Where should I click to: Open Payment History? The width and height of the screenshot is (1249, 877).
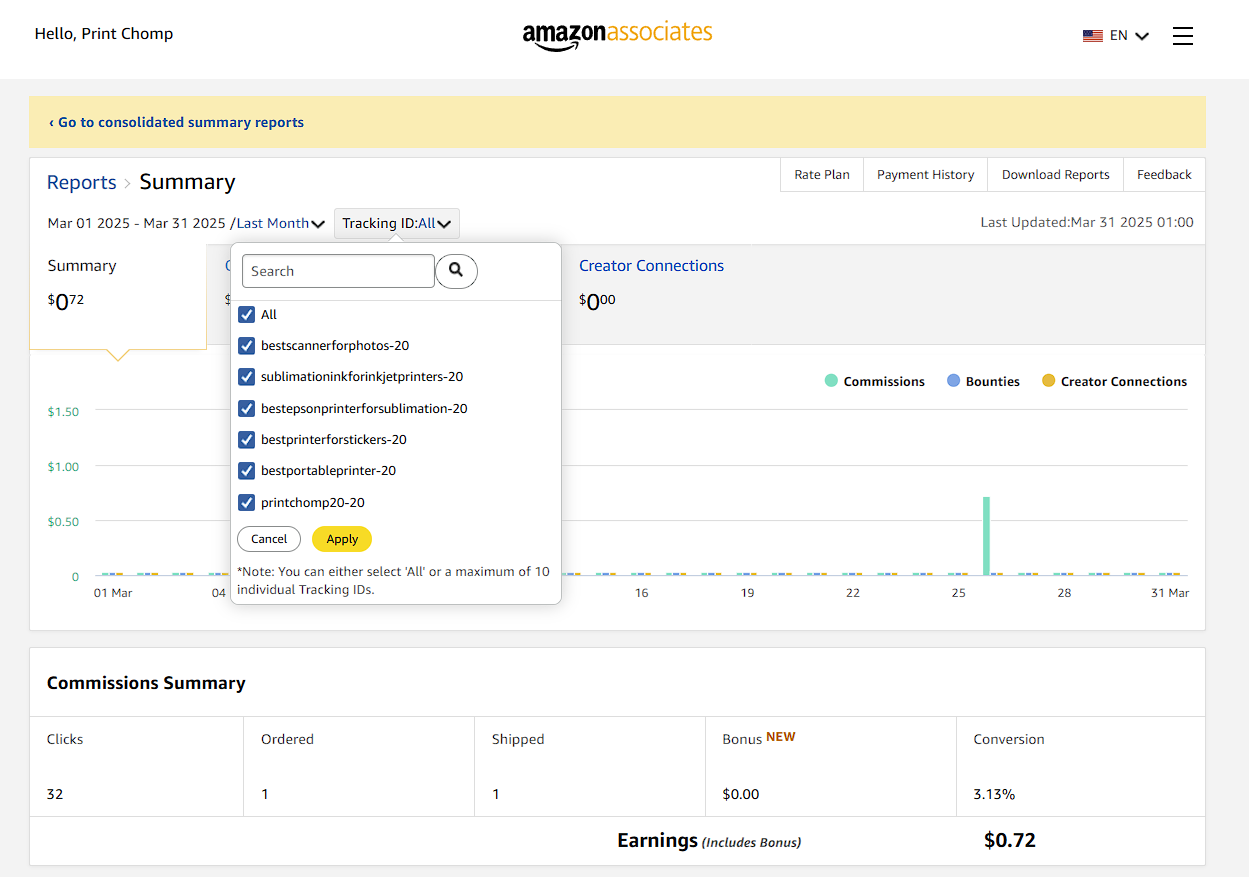(926, 174)
